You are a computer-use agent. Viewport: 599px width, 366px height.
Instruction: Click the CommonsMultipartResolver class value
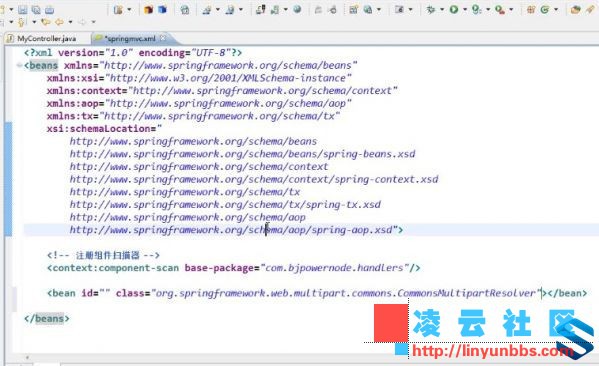(346, 293)
